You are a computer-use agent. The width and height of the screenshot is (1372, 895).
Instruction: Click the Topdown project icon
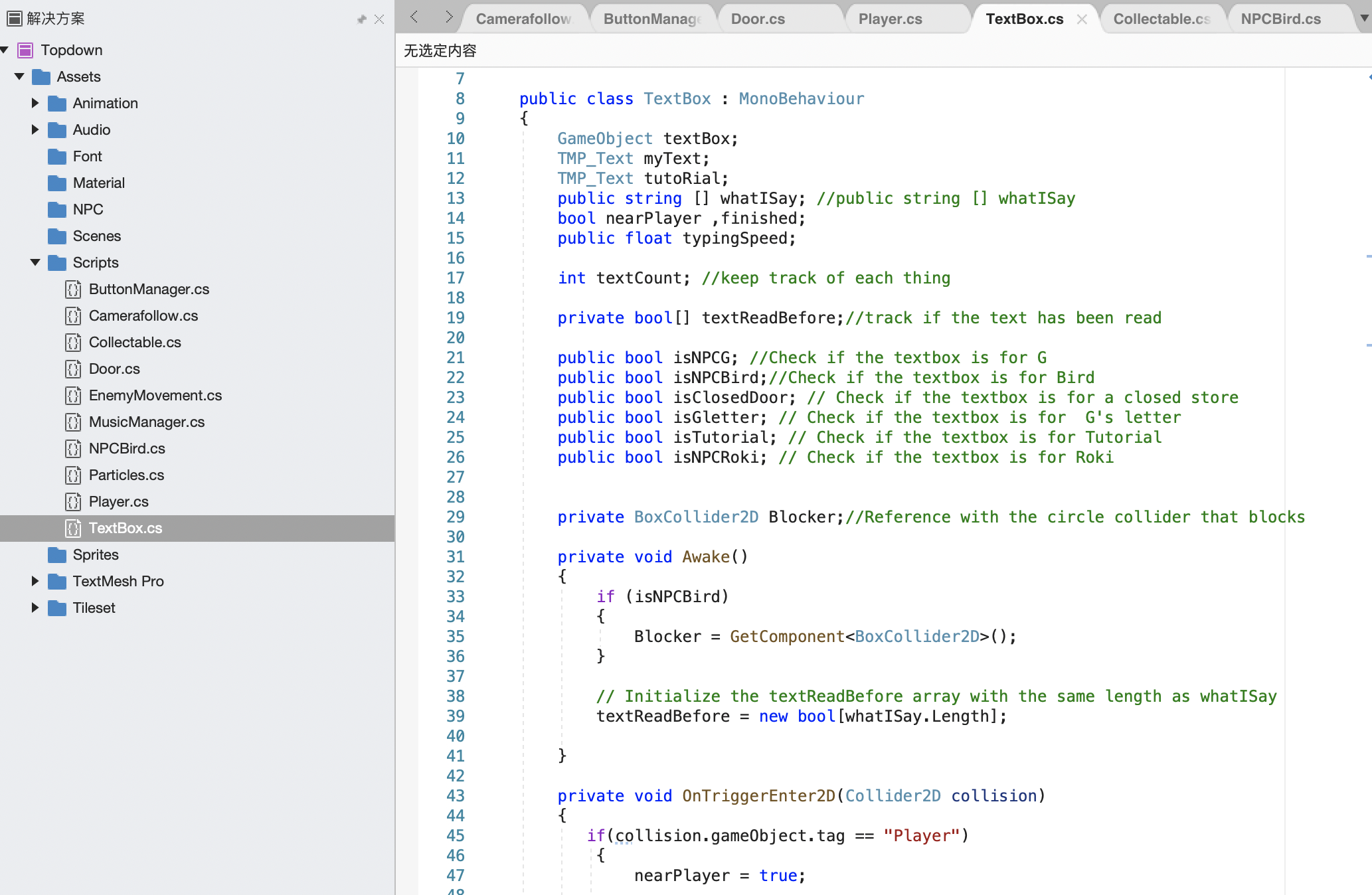25,50
